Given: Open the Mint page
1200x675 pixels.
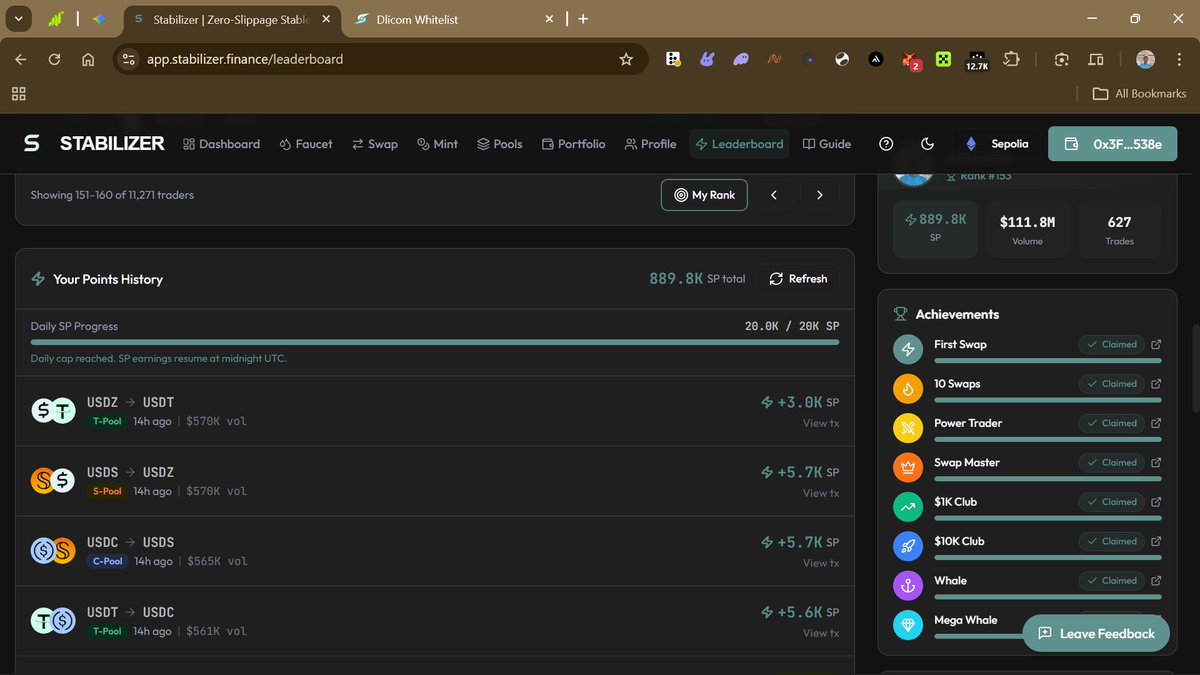Looking at the screenshot, I should coord(437,144).
